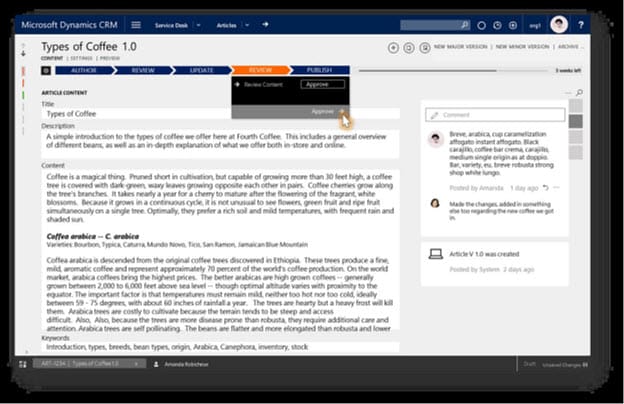This screenshot has width=624, height=404.
Task: Expand the Service Desk dropdown arrow
Action: (x=199, y=25)
